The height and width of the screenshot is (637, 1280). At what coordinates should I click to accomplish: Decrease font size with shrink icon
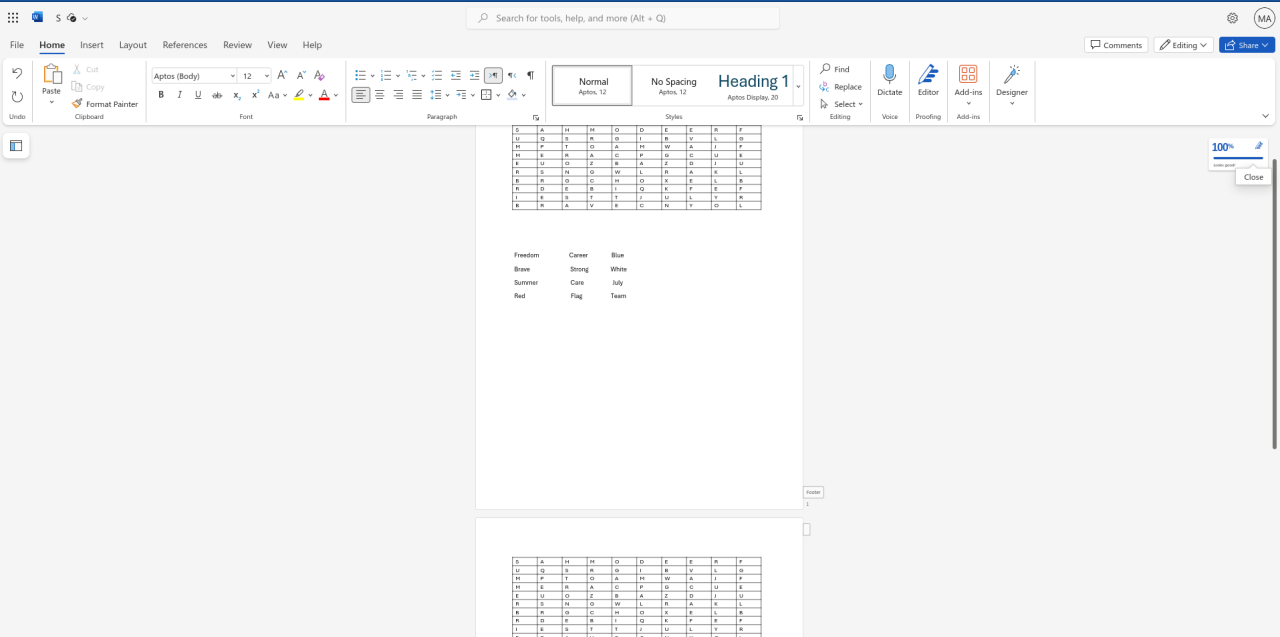(300, 75)
